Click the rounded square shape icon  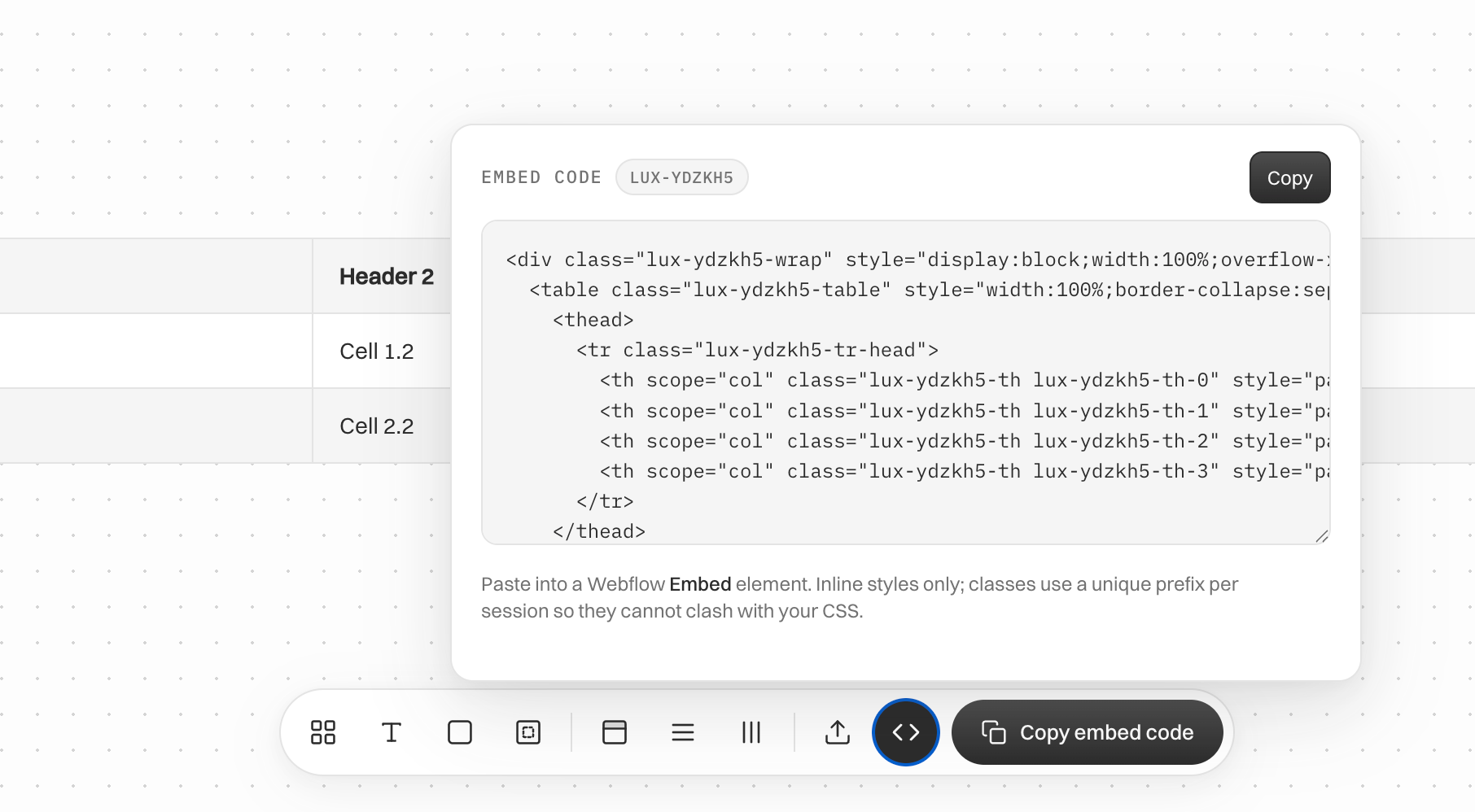(460, 732)
